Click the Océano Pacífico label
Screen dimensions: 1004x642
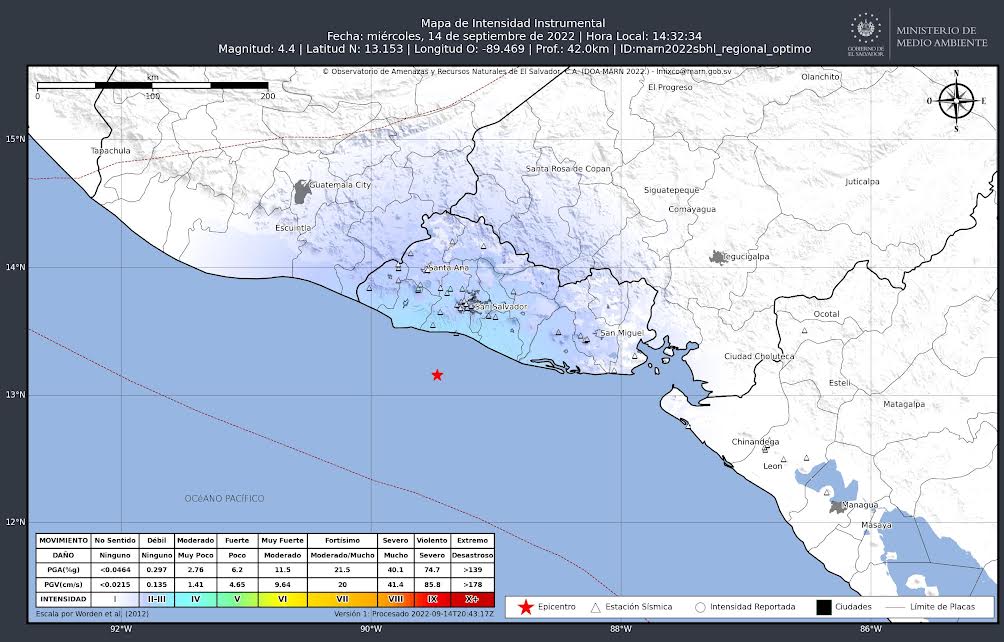[224, 498]
